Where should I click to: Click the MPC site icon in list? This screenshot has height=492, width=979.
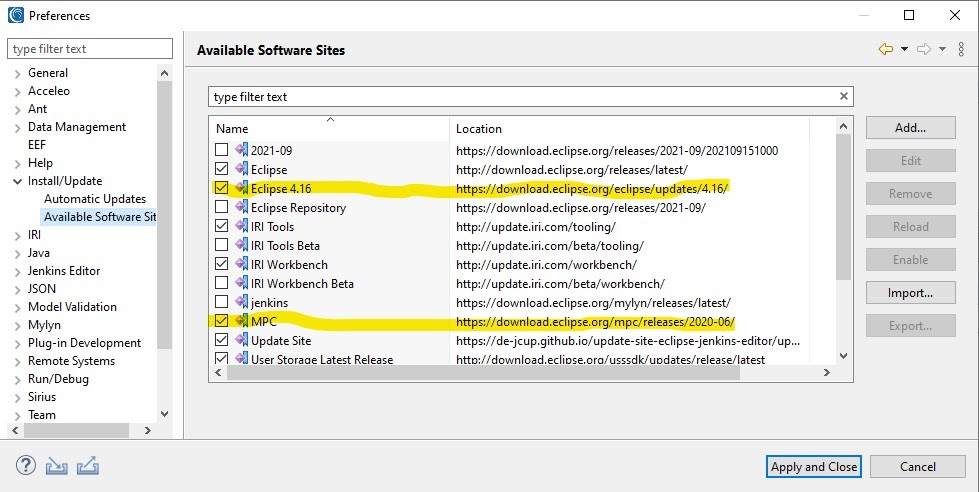tap(242, 321)
